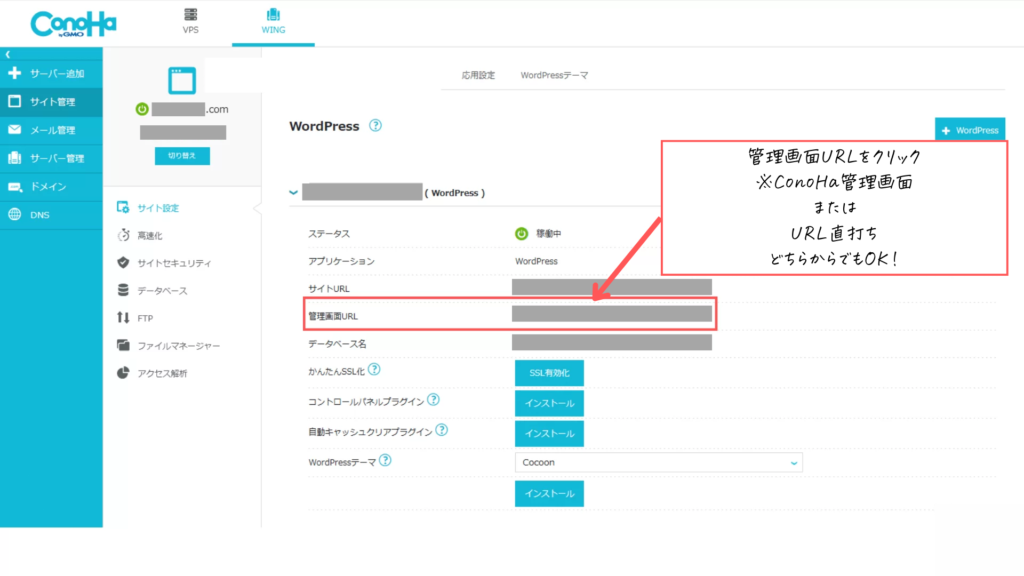Click the + WordPress add button
The image size is (1024, 576).
[x=970, y=130]
